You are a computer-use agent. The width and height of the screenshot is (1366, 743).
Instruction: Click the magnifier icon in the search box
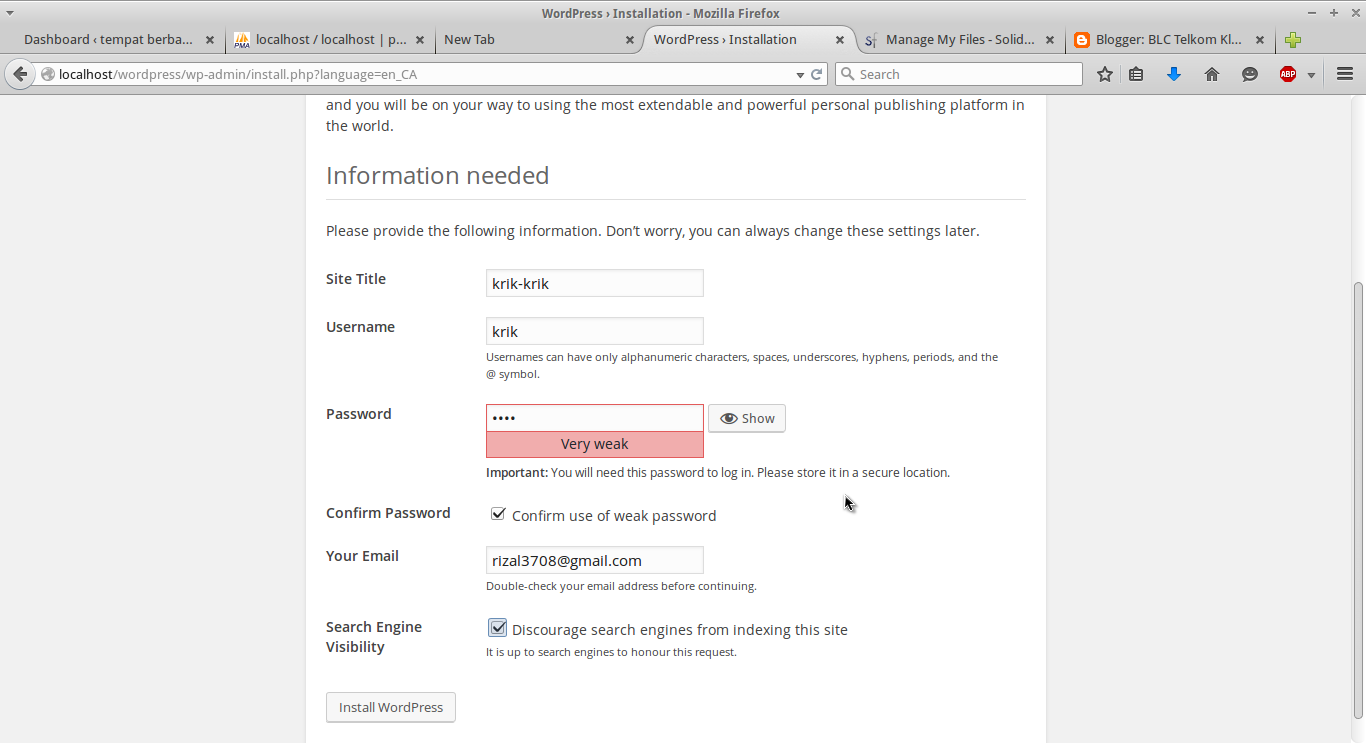[847, 74]
